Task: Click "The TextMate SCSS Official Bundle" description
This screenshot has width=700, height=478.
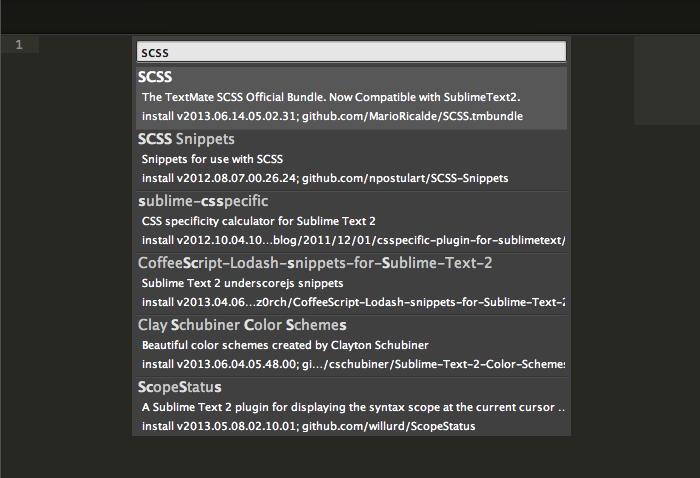Action: pos(331,97)
